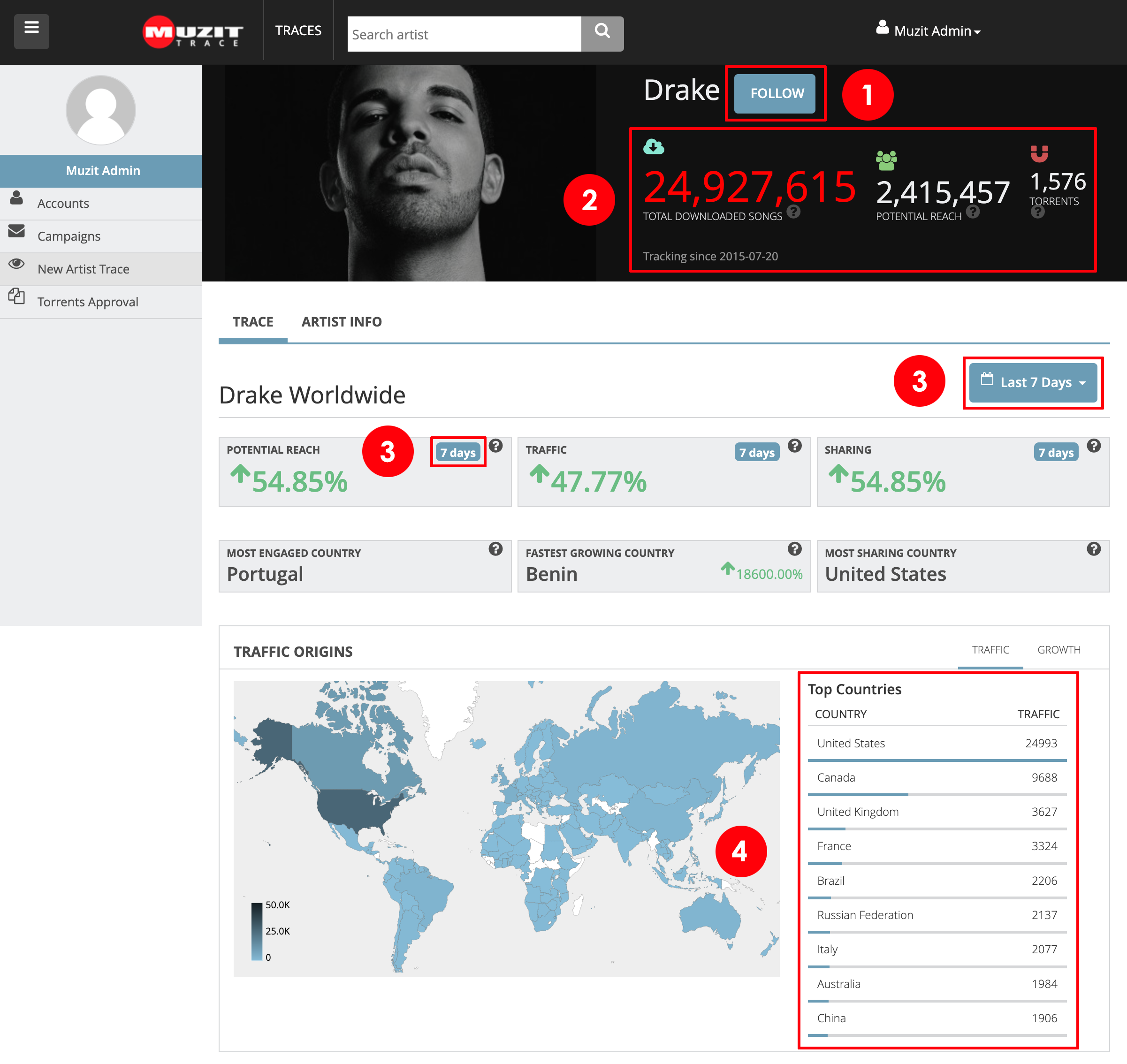1127x1064 pixels.
Task: Click the green people icon above potential reach
Action: click(x=886, y=160)
